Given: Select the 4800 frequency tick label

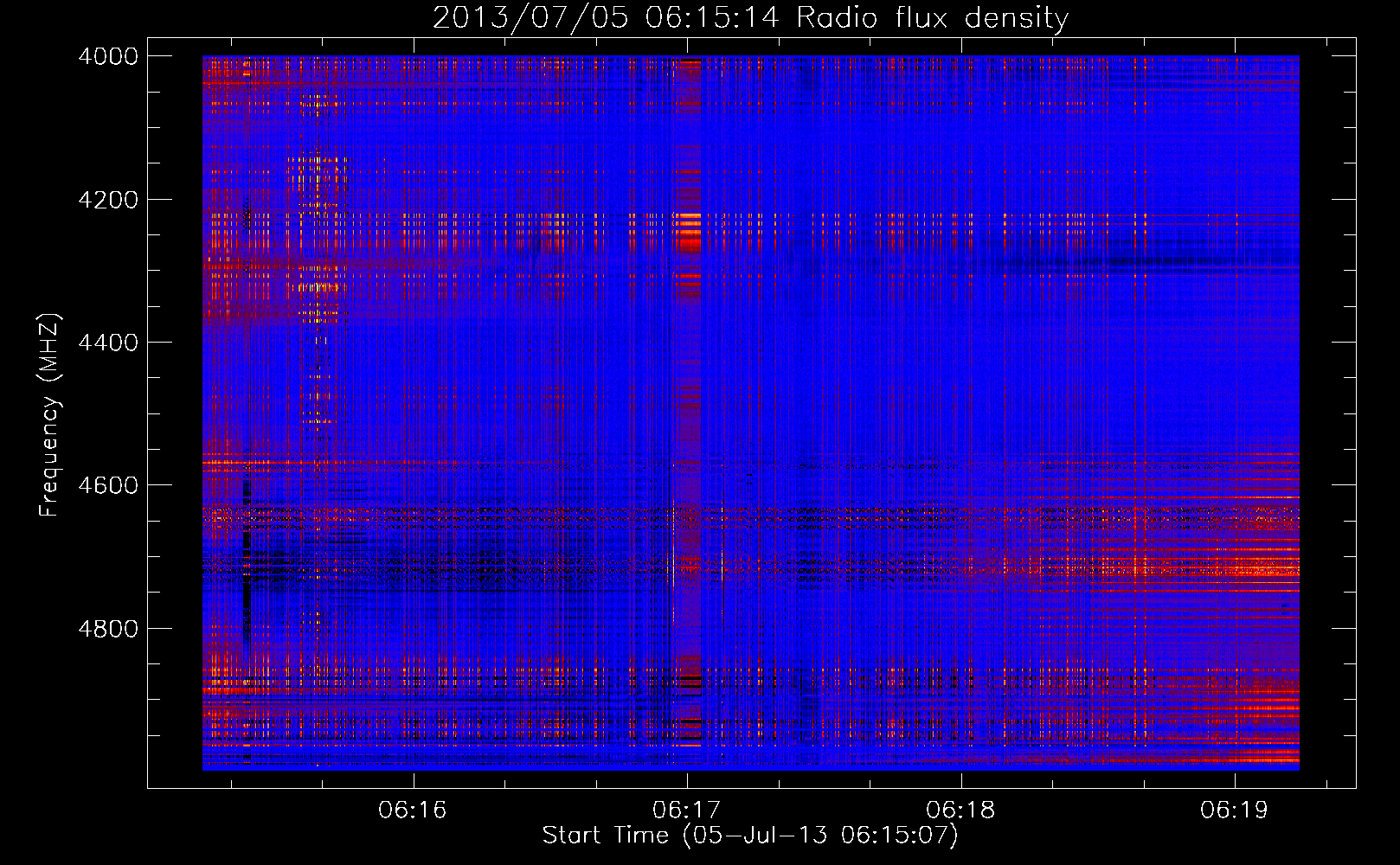Looking at the screenshot, I should click(x=108, y=629).
